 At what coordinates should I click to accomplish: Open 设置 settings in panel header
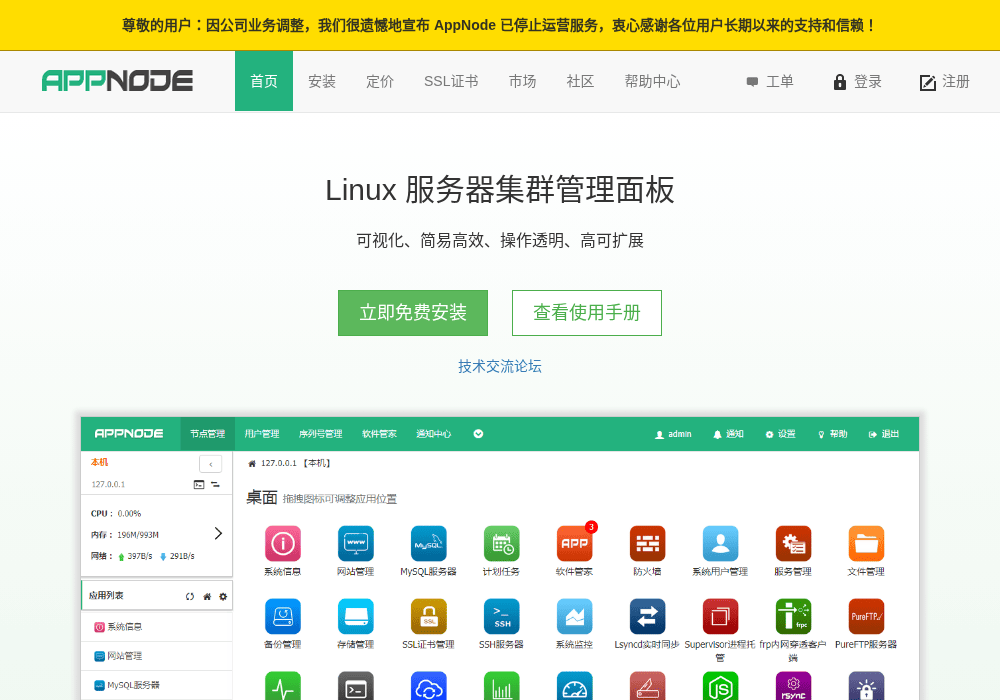[x=781, y=434]
